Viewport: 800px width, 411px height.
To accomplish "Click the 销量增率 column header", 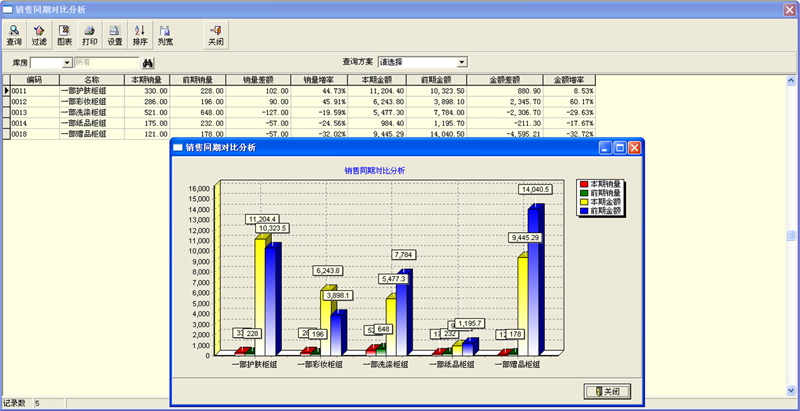I will pyautogui.click(x=319, y=80).
